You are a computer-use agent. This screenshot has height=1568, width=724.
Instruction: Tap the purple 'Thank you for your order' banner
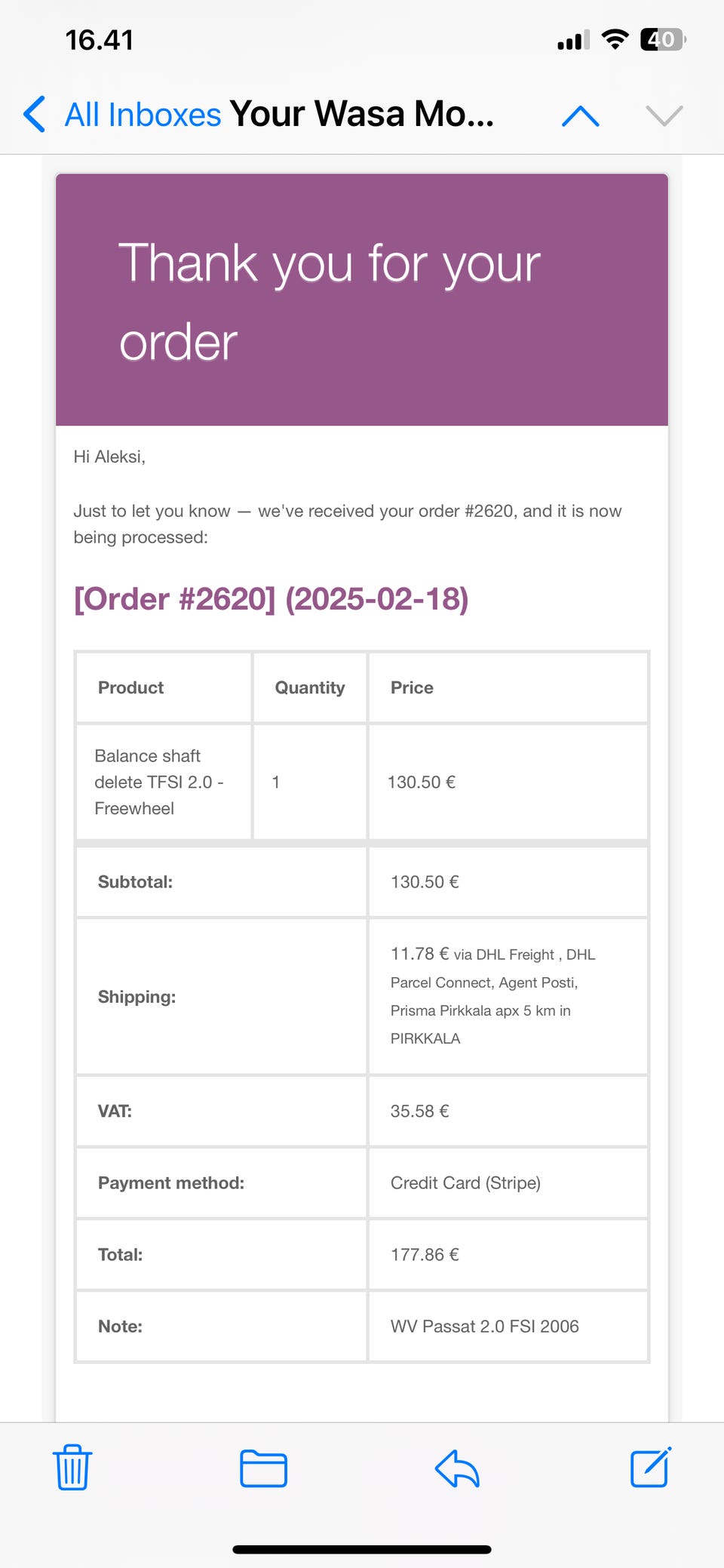362,300
